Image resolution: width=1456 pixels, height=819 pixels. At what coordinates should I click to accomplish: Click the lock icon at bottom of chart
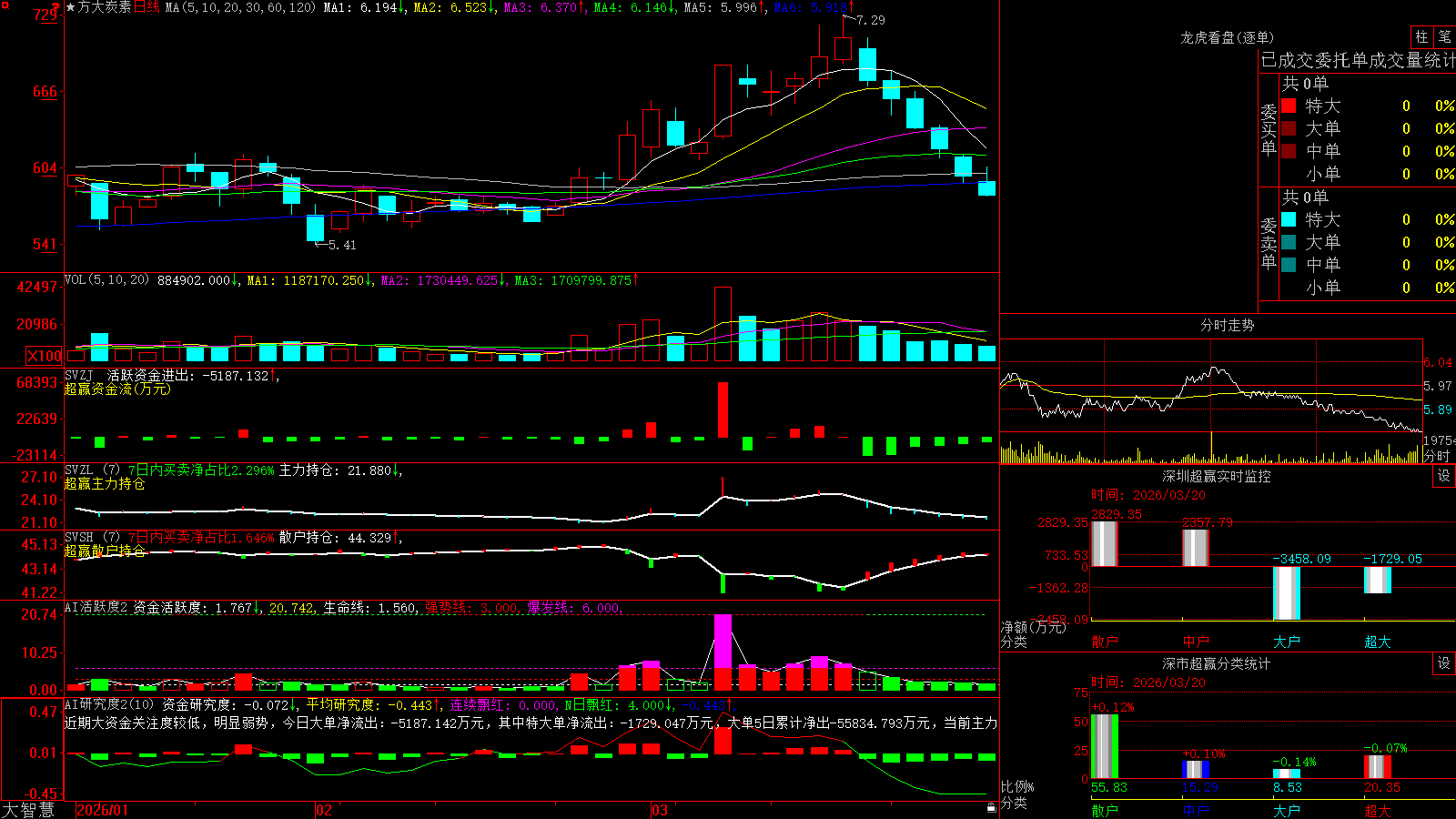[991, 807]
